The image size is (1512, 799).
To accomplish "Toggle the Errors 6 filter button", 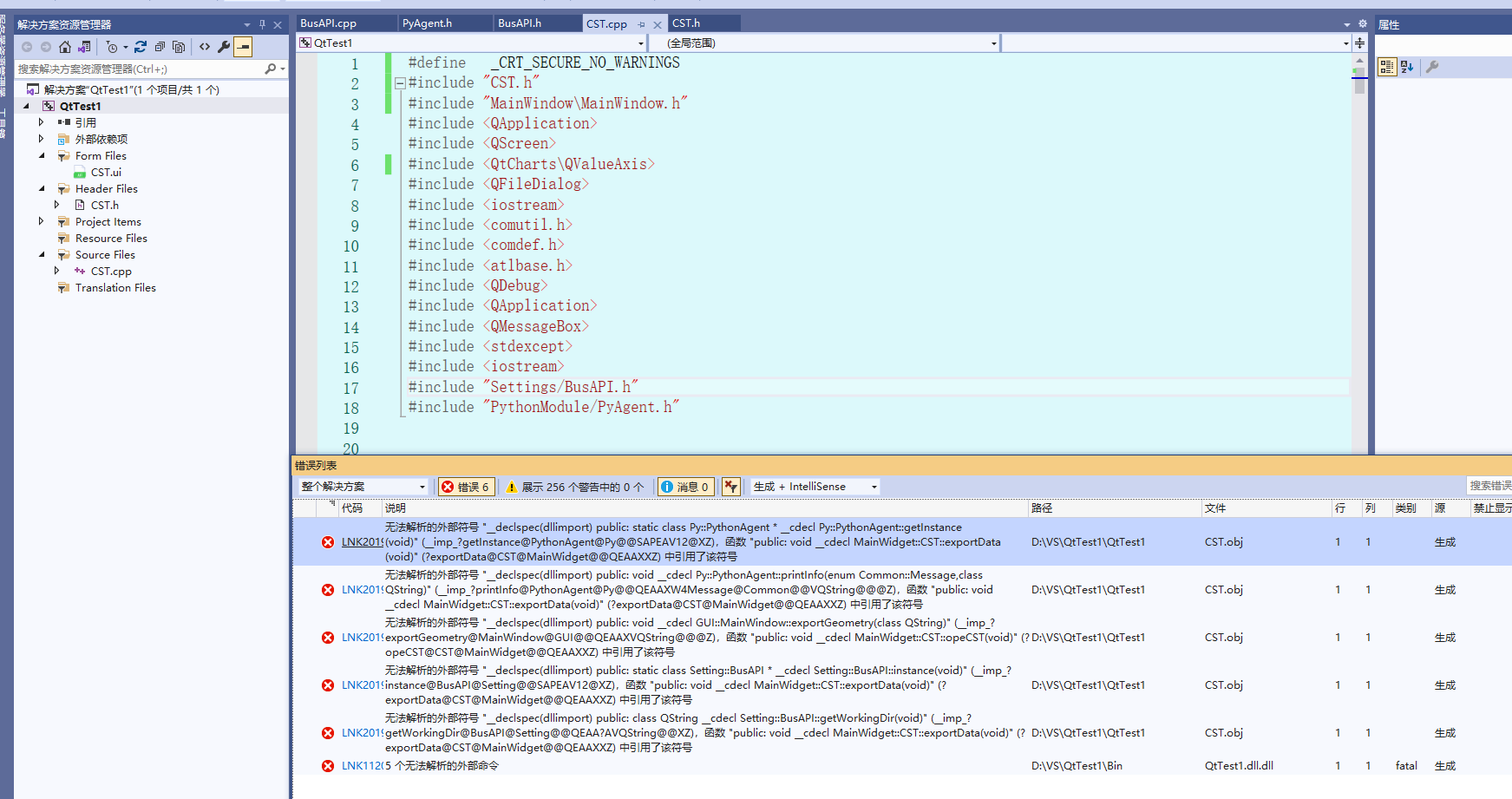I will pyautogui.click(x=467, y=487).
